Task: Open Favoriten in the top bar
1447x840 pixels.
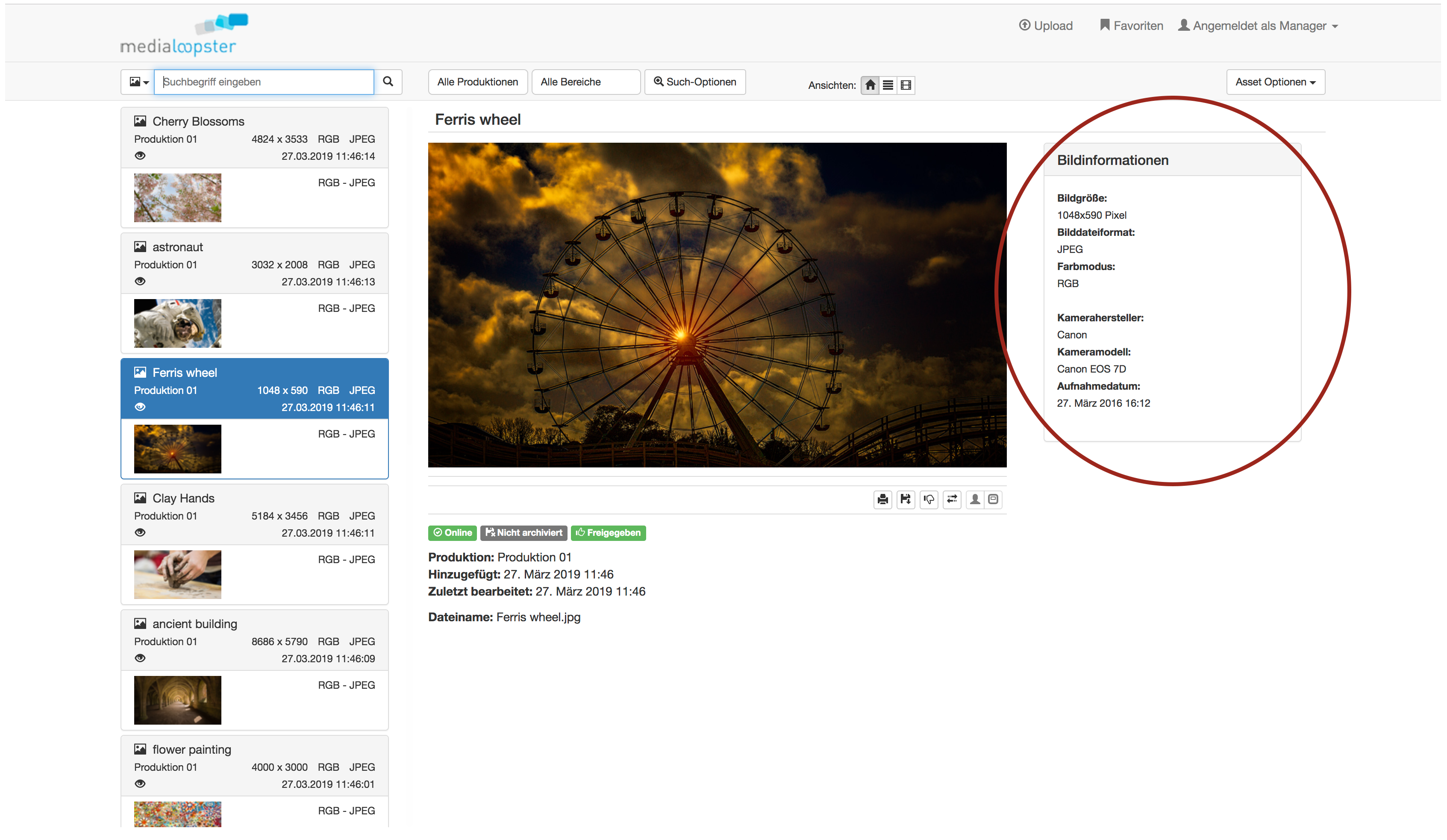Action: 1131,26
